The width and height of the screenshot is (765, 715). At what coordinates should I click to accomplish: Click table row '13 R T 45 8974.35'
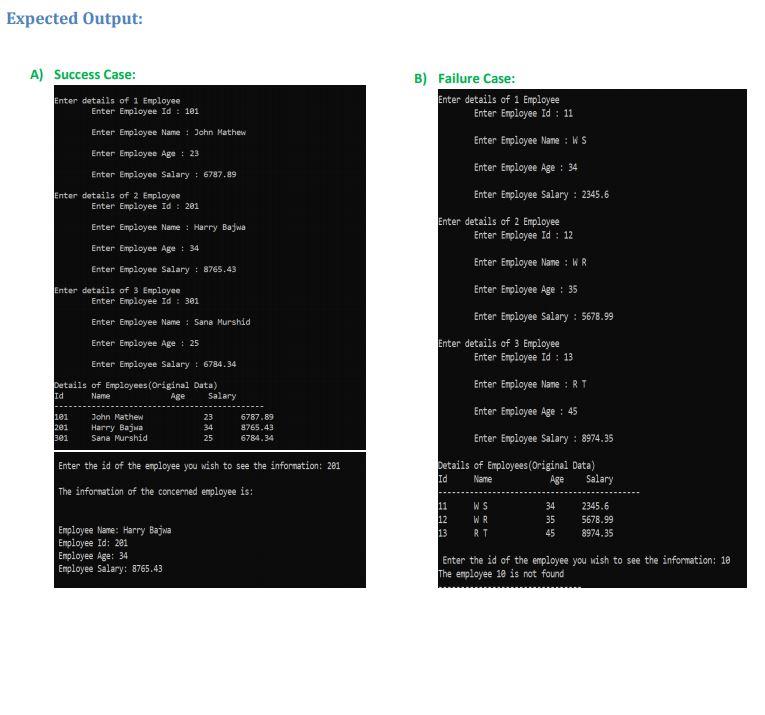(526, 533)
